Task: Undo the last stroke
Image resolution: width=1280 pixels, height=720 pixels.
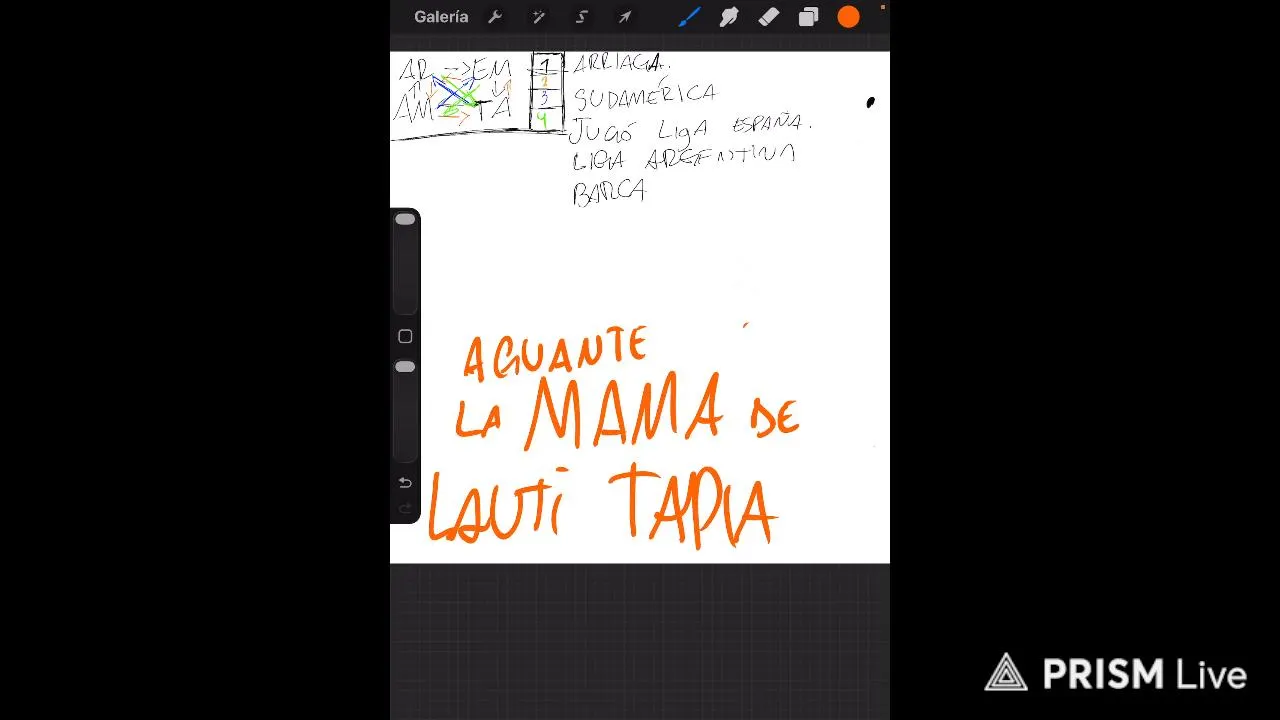Action: point(405,483)
